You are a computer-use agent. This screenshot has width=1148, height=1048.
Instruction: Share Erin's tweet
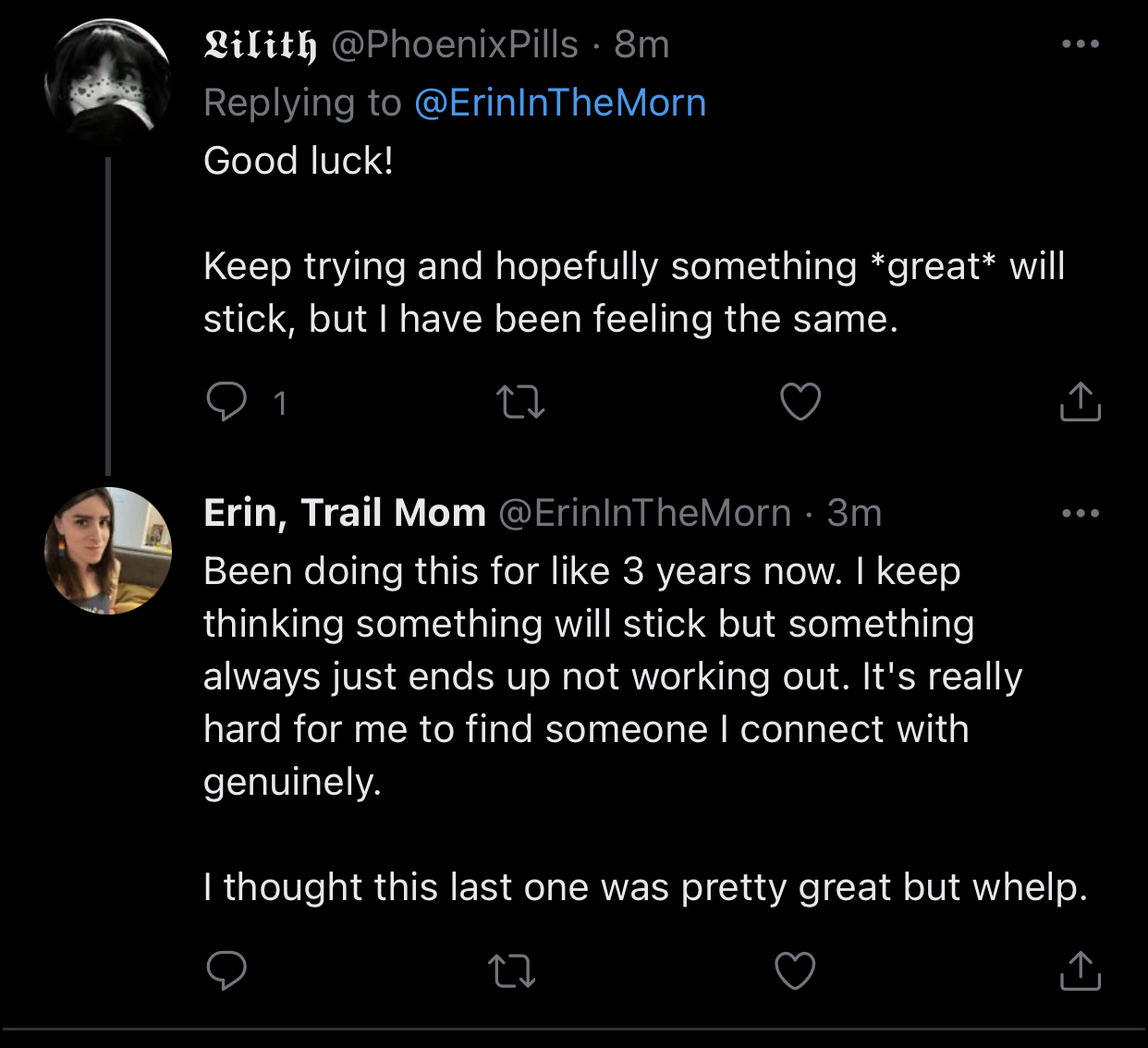[x=1080, y=970]
